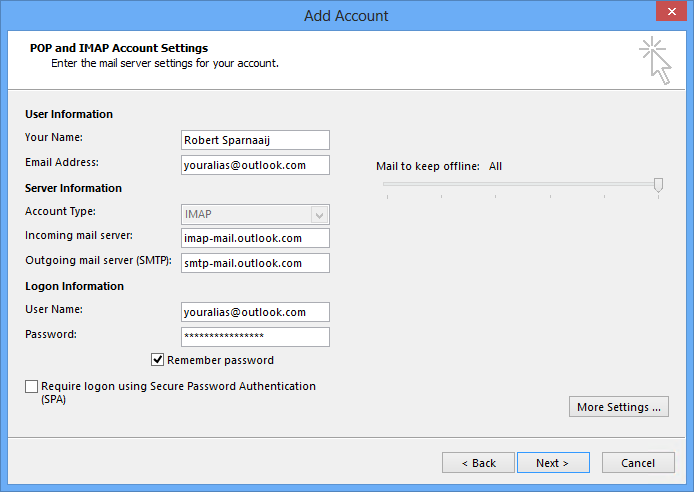Enable Secure Password Authentication checkbox
694x492 pixels.
(31, 386)
